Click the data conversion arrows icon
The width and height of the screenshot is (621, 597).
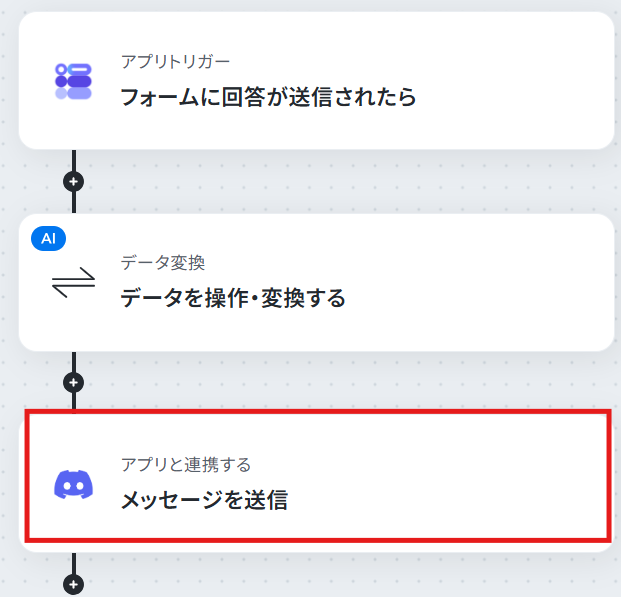tap(74, 282)
